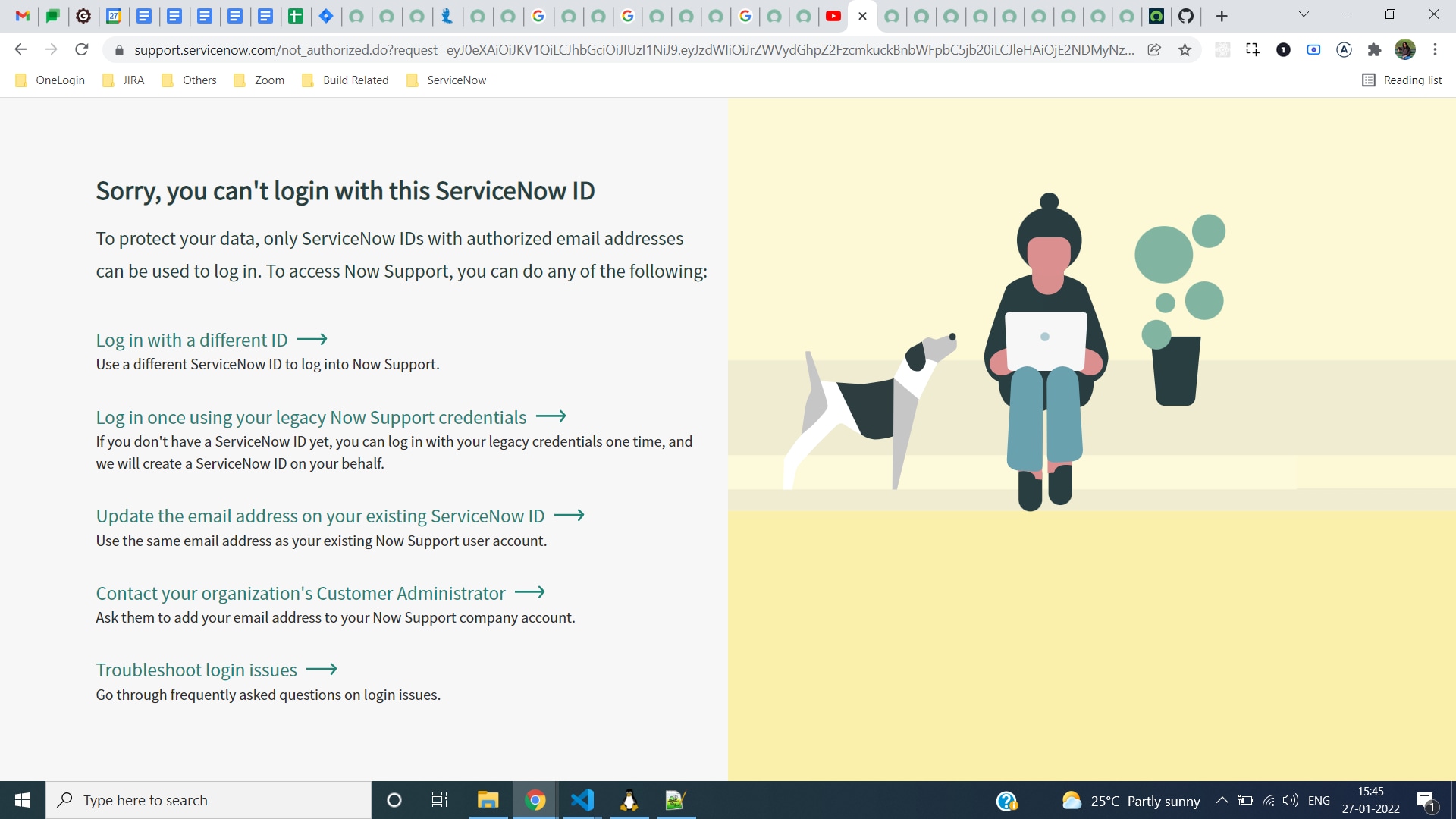Open Visual Studio Code from the taskbar

[x=582, y=800]
